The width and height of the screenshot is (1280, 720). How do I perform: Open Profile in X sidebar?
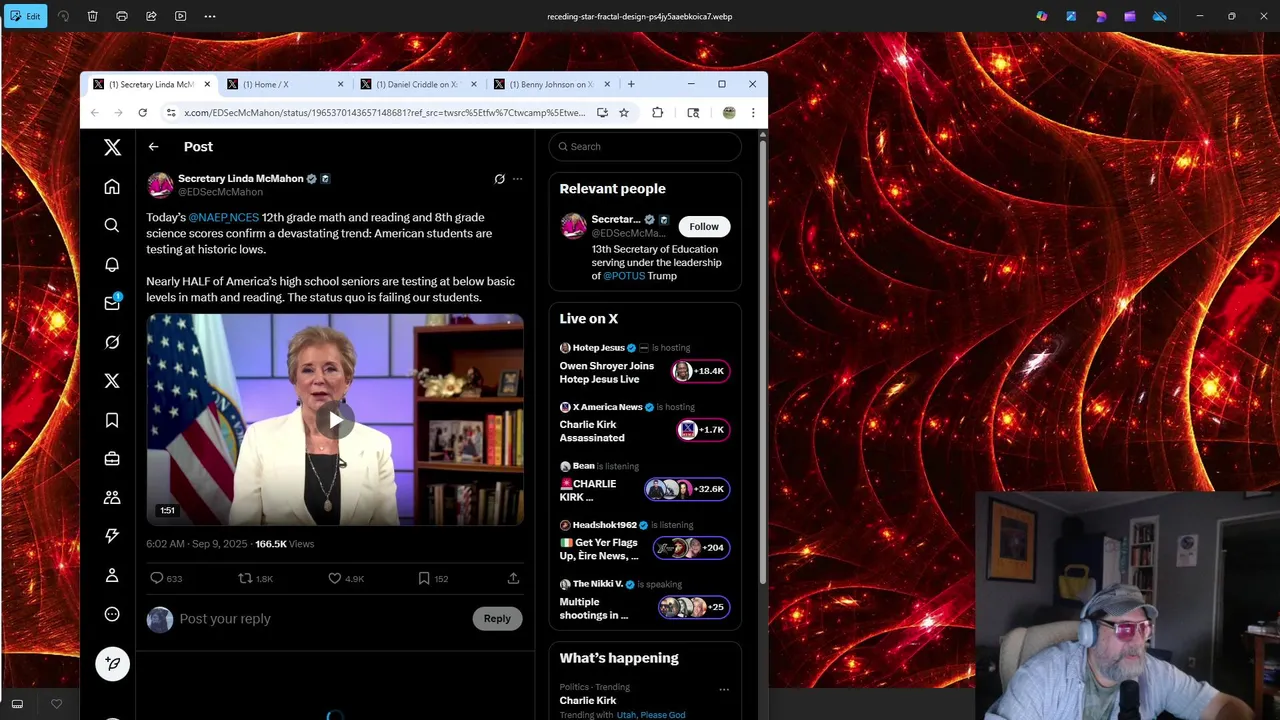click(112, 575)
